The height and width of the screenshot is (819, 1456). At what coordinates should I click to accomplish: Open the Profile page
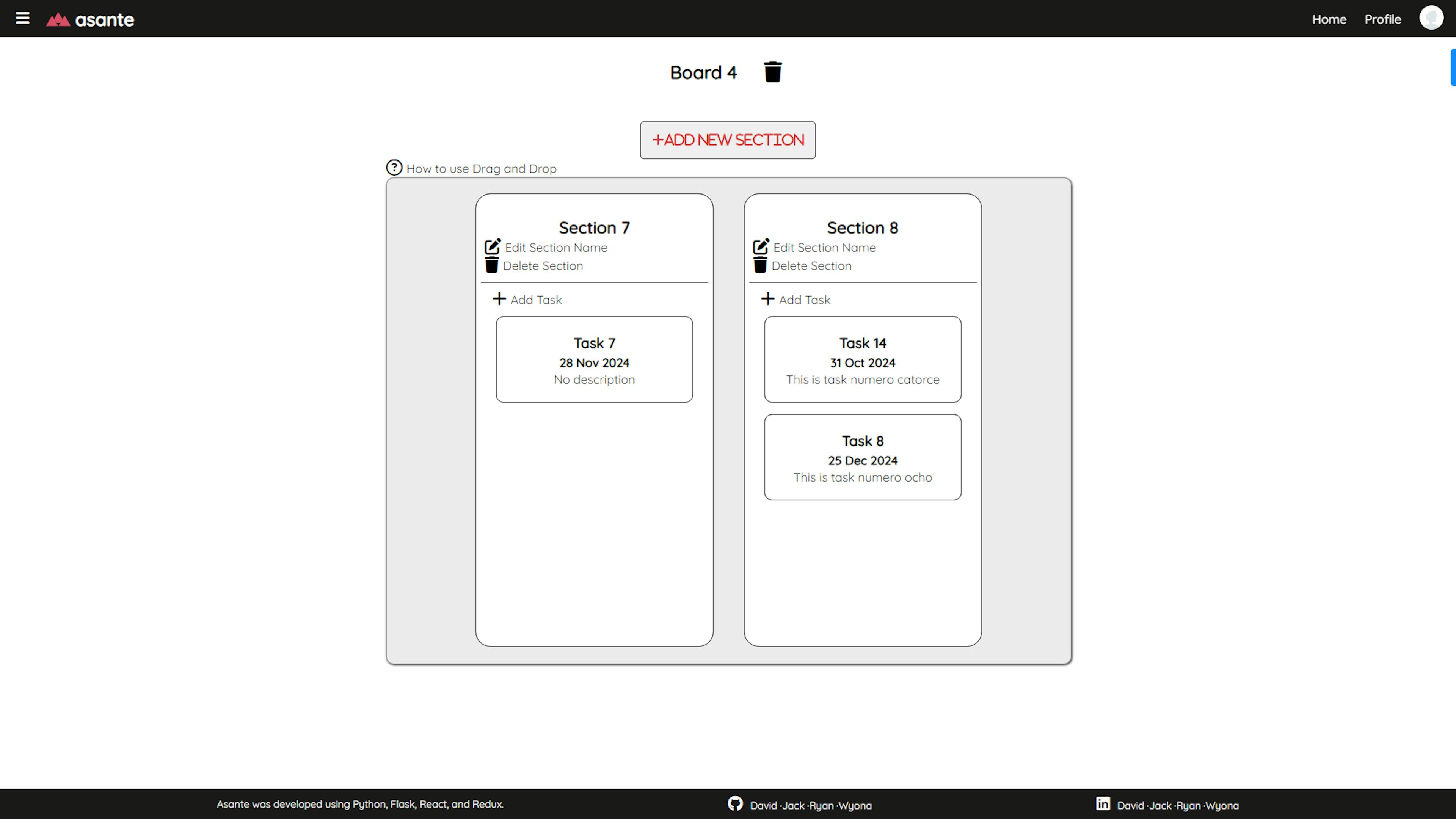[1382, 19]
